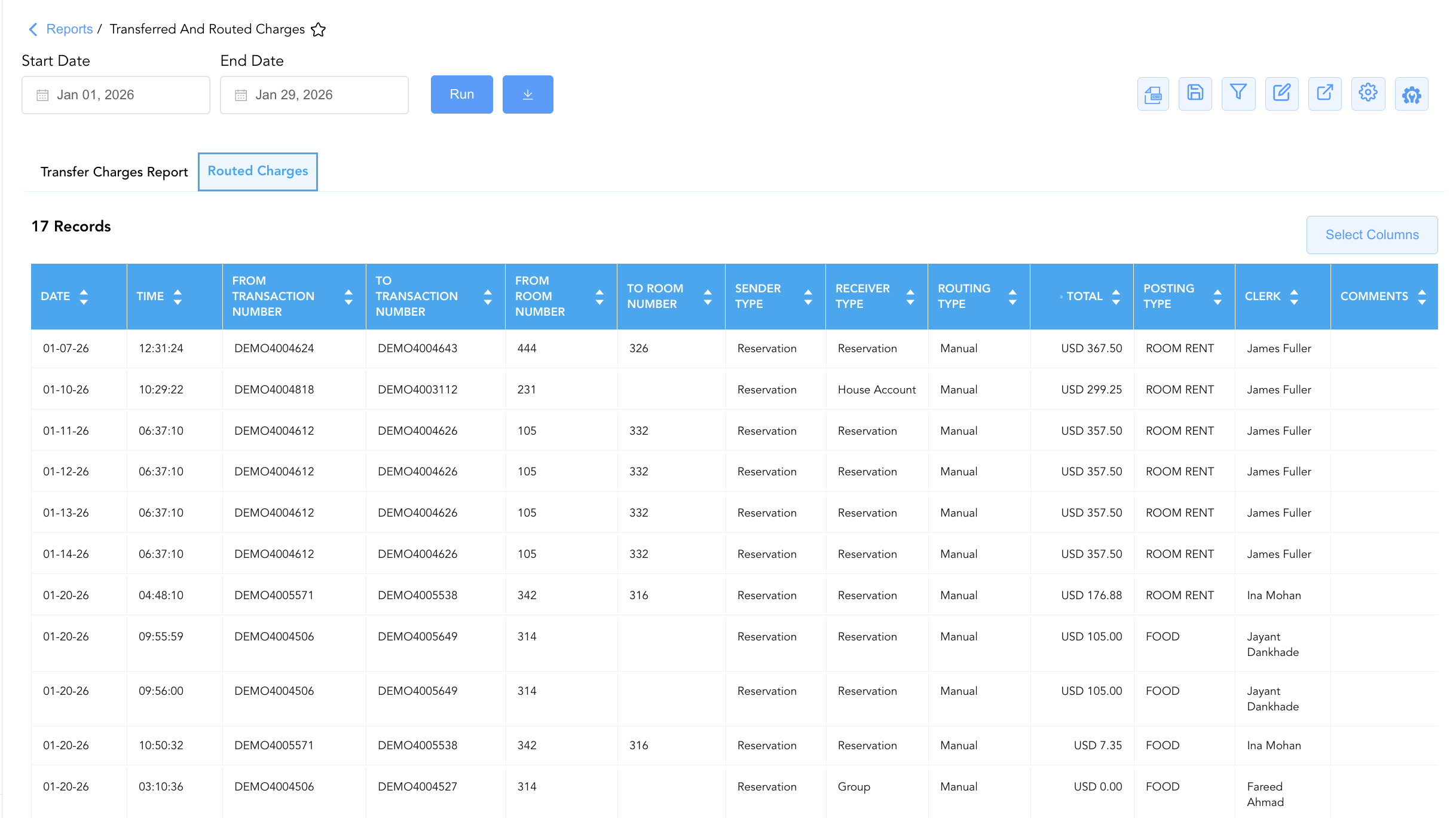Click transaction number DEMO4004624
Image resolution: width=1456 pixels, height=818 pixels.
point(274,349)
